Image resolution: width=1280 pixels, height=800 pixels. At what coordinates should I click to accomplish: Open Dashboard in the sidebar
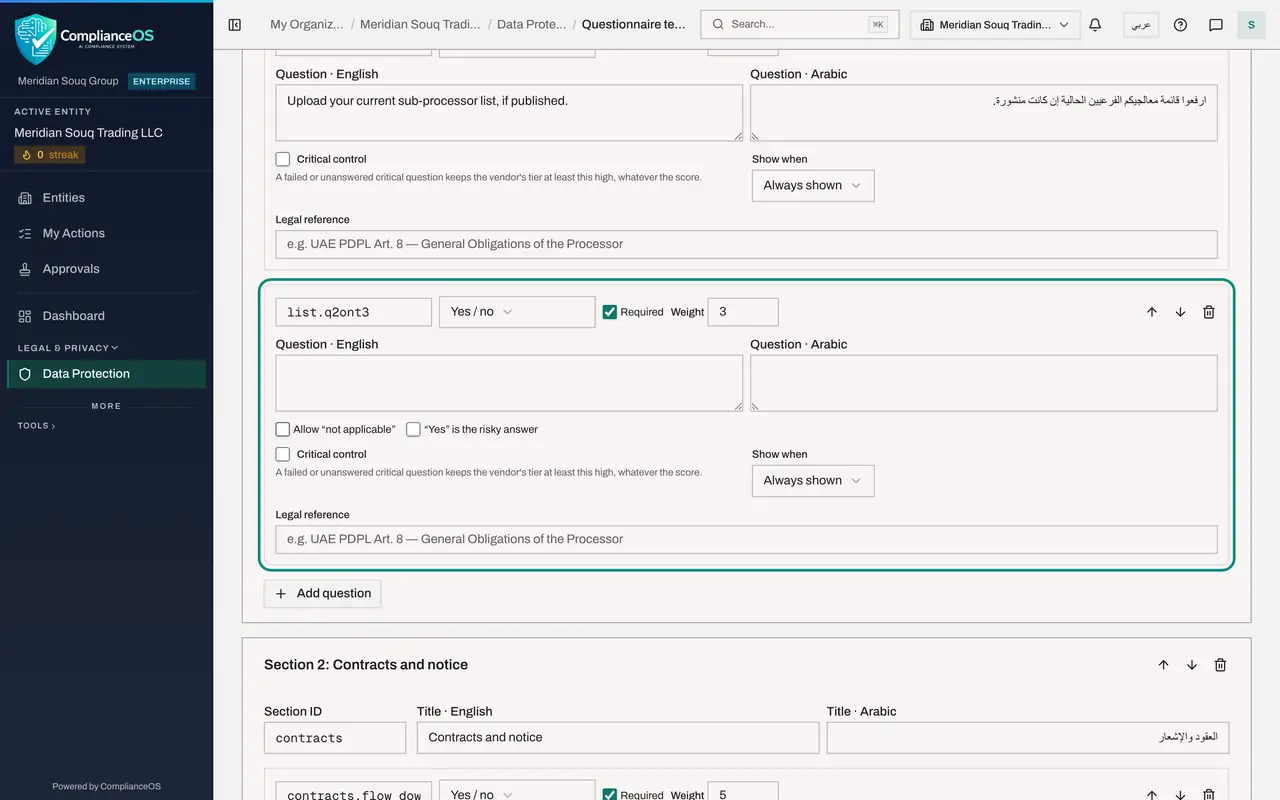click(x=106, y=316)
